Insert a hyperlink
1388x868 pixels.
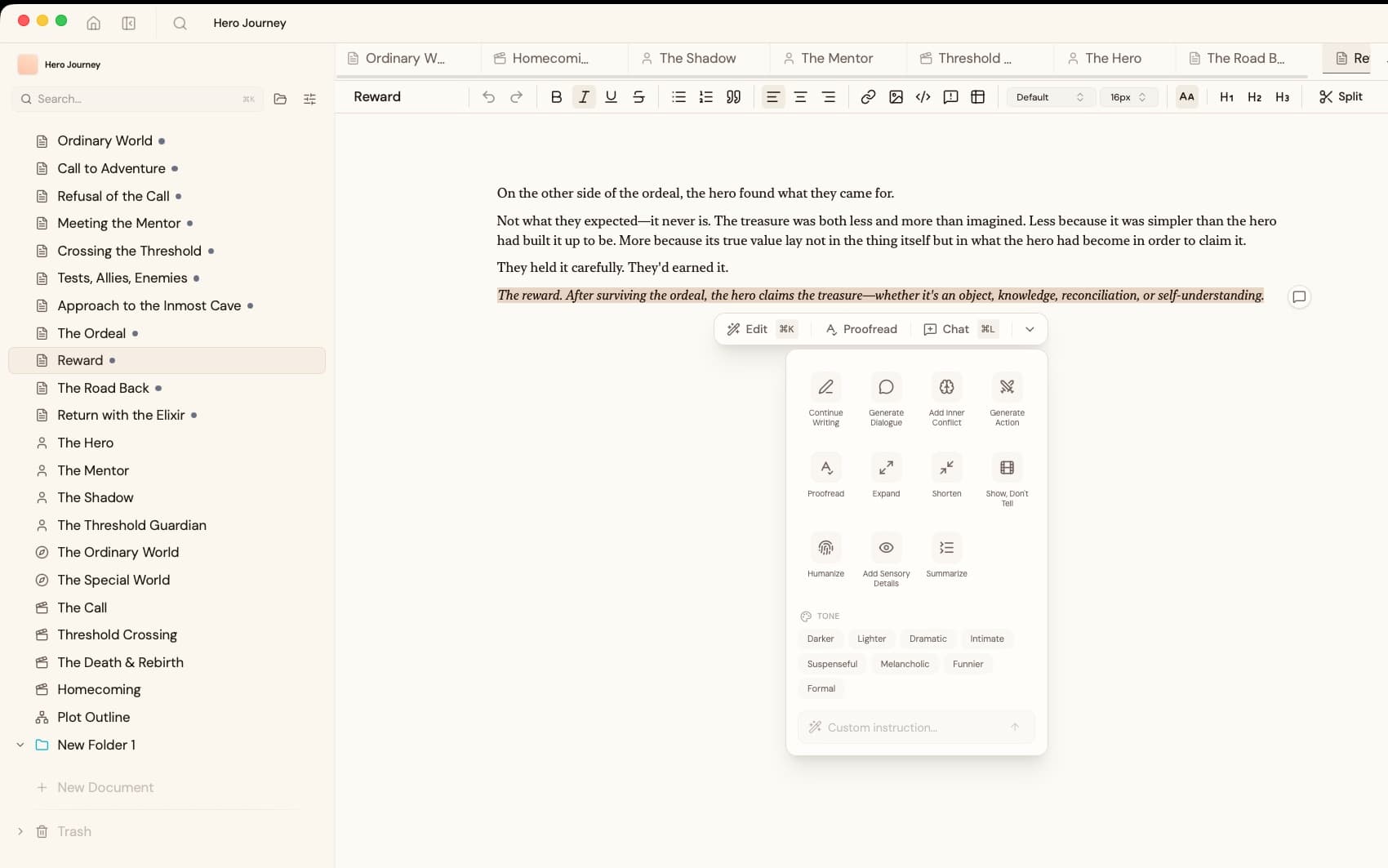pyautogui.click(x=868, y=96)
